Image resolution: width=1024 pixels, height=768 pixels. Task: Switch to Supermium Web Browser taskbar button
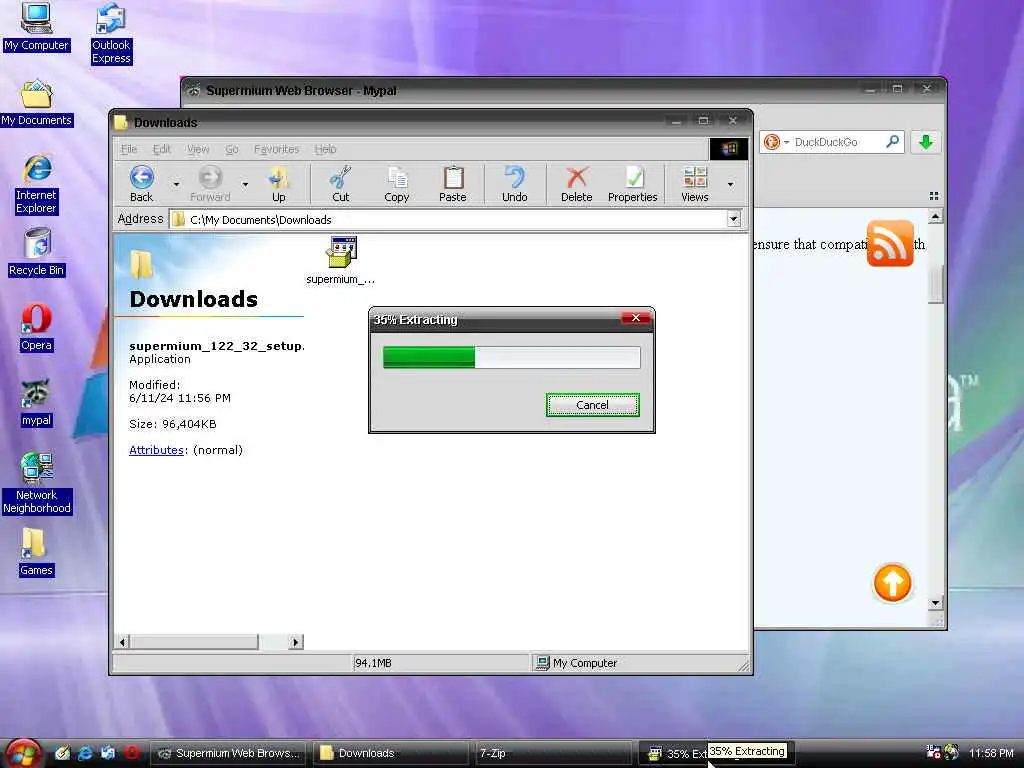[228, 753]
